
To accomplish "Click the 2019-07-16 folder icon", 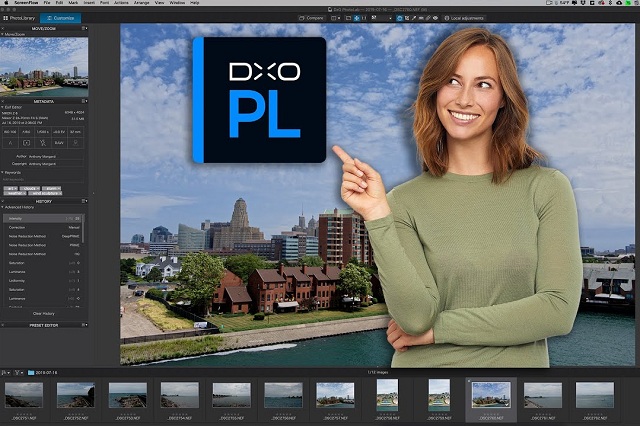I will tap(31, 373).
